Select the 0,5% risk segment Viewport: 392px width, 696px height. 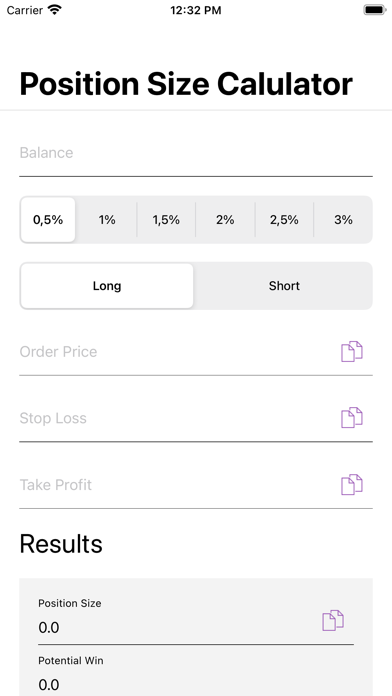coord(48,220)
